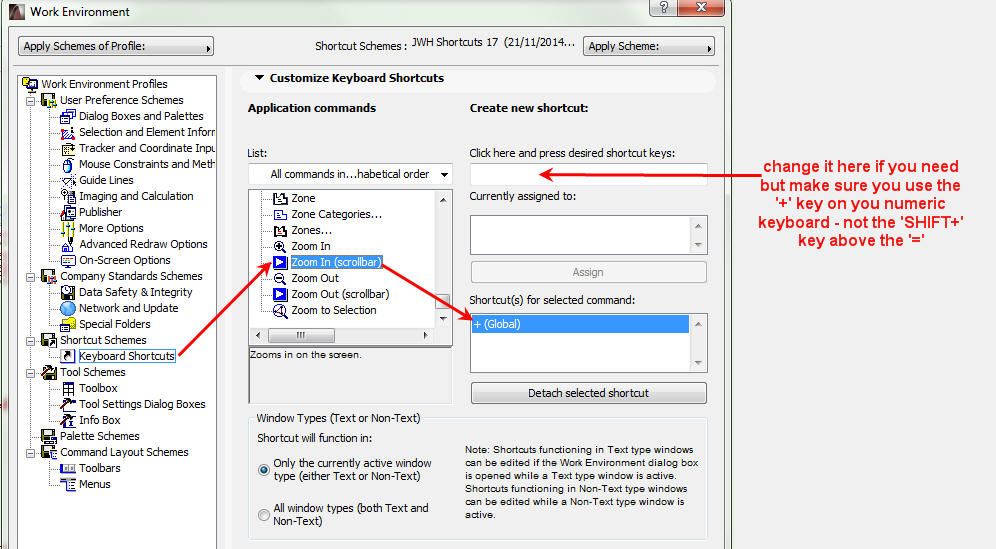This screenshot has height=549, width=996.
Task: Click command list horizontal scroll right arrow
Action: pyautogui.click(x=425, y=335)
